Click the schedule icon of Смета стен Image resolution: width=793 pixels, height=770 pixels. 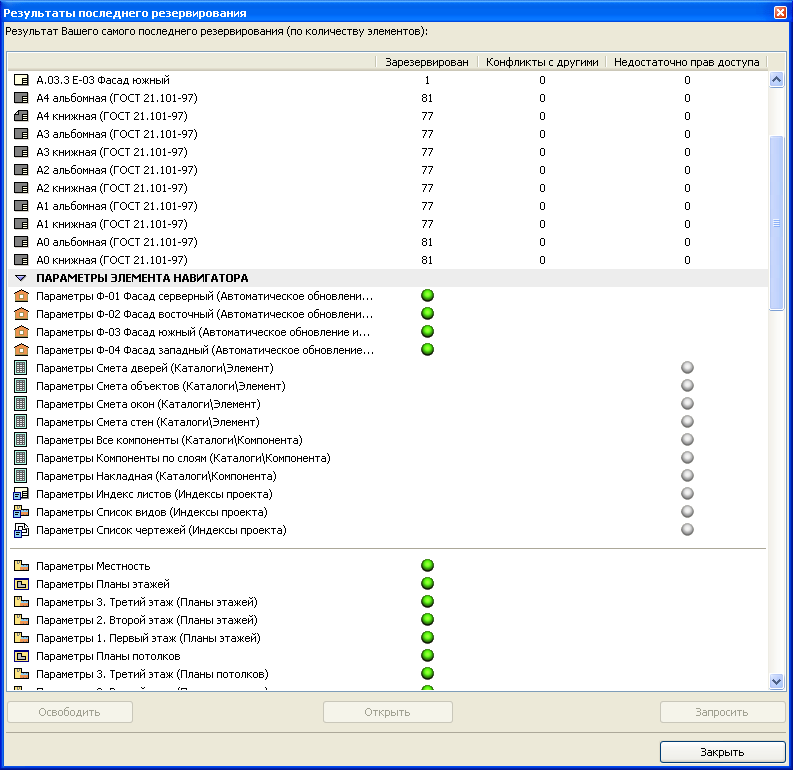(x=21, y=422)
